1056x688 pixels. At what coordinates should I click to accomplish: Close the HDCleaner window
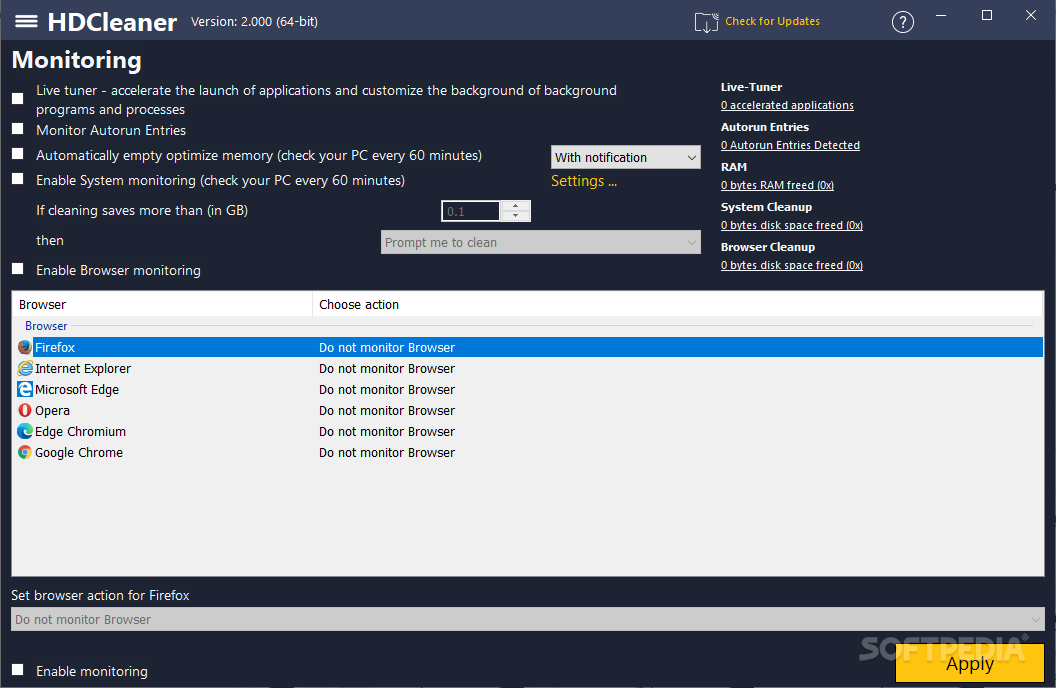click(x=1030, y=15)
